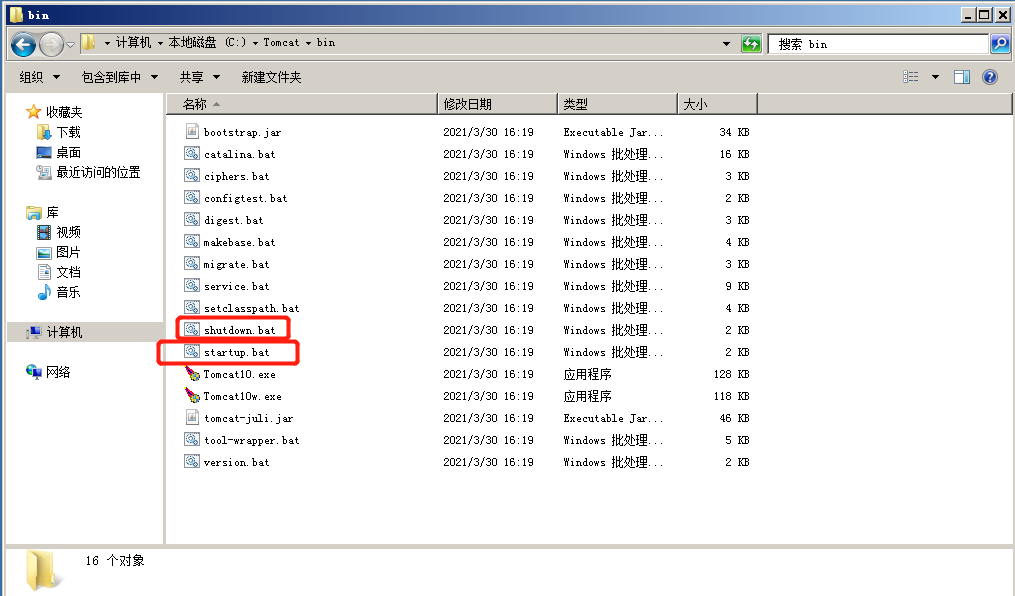Select the Tomcat10.exe application icon
Viewport: 1015px width, 596px height.
coord(193,374)
